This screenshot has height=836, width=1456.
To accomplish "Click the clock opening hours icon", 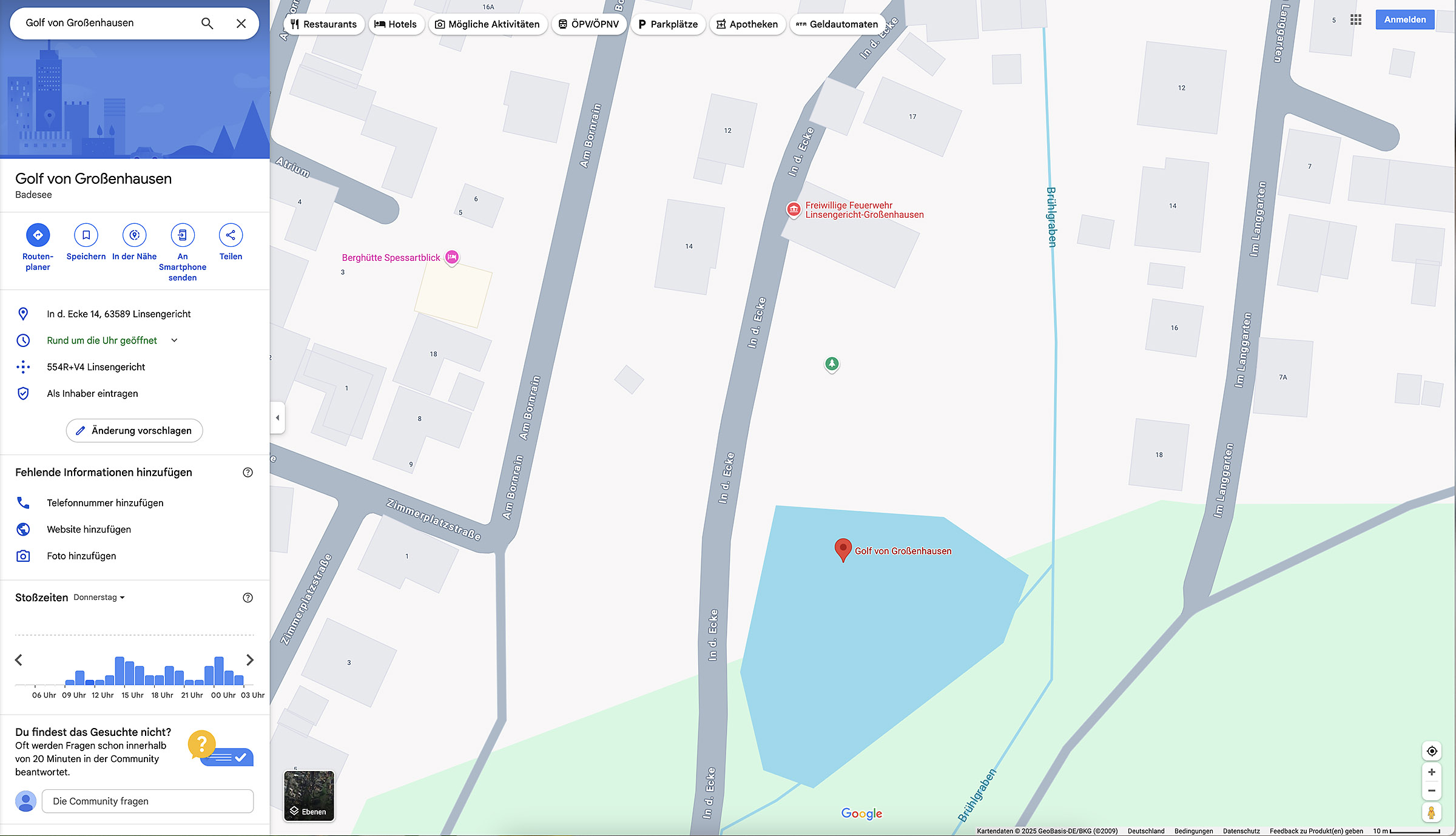I will coord(23,340).
